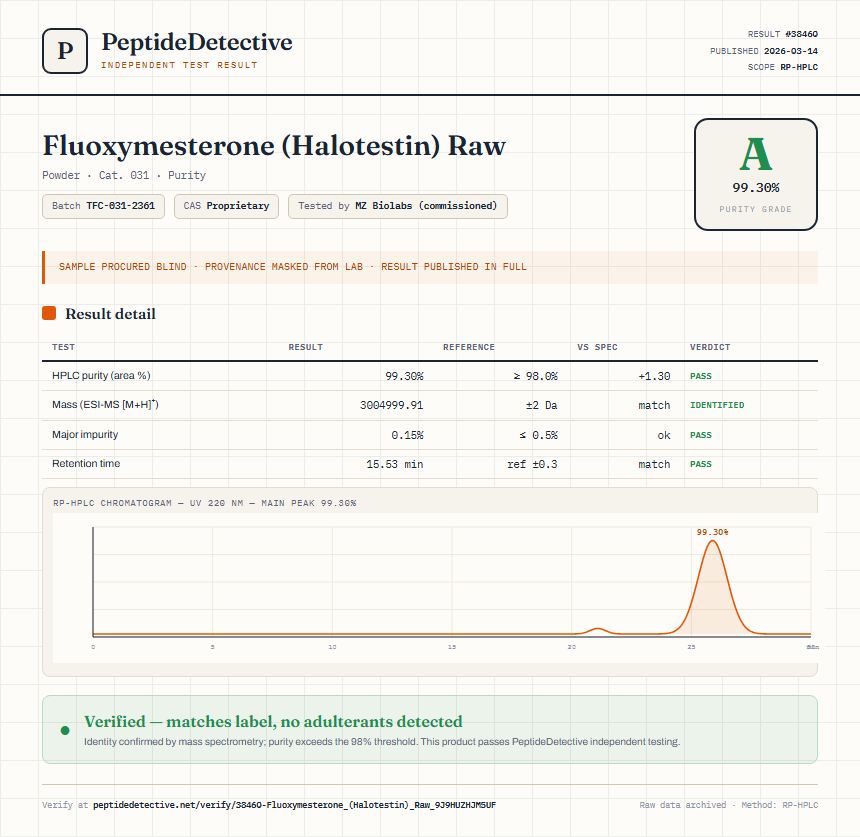Click the 15.53 min retention time value

(x=394, y=465)
